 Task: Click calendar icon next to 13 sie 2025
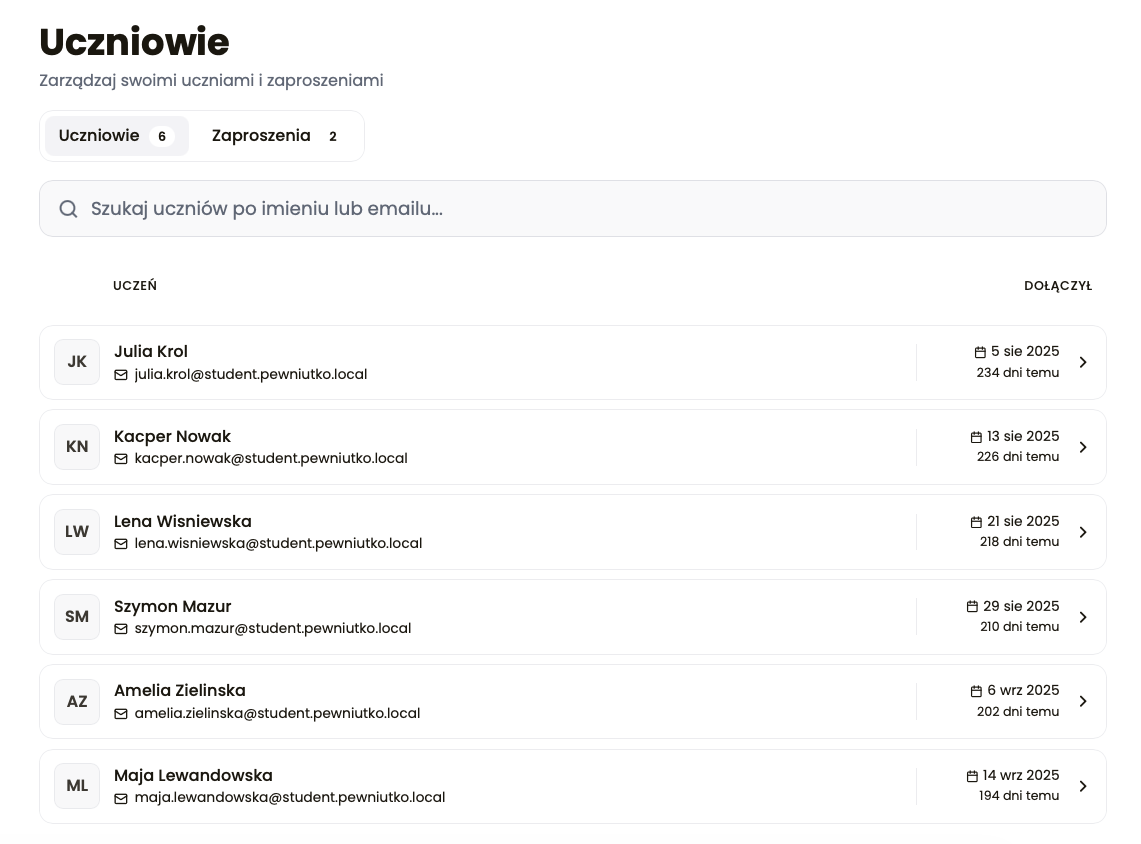coord(976,437)
